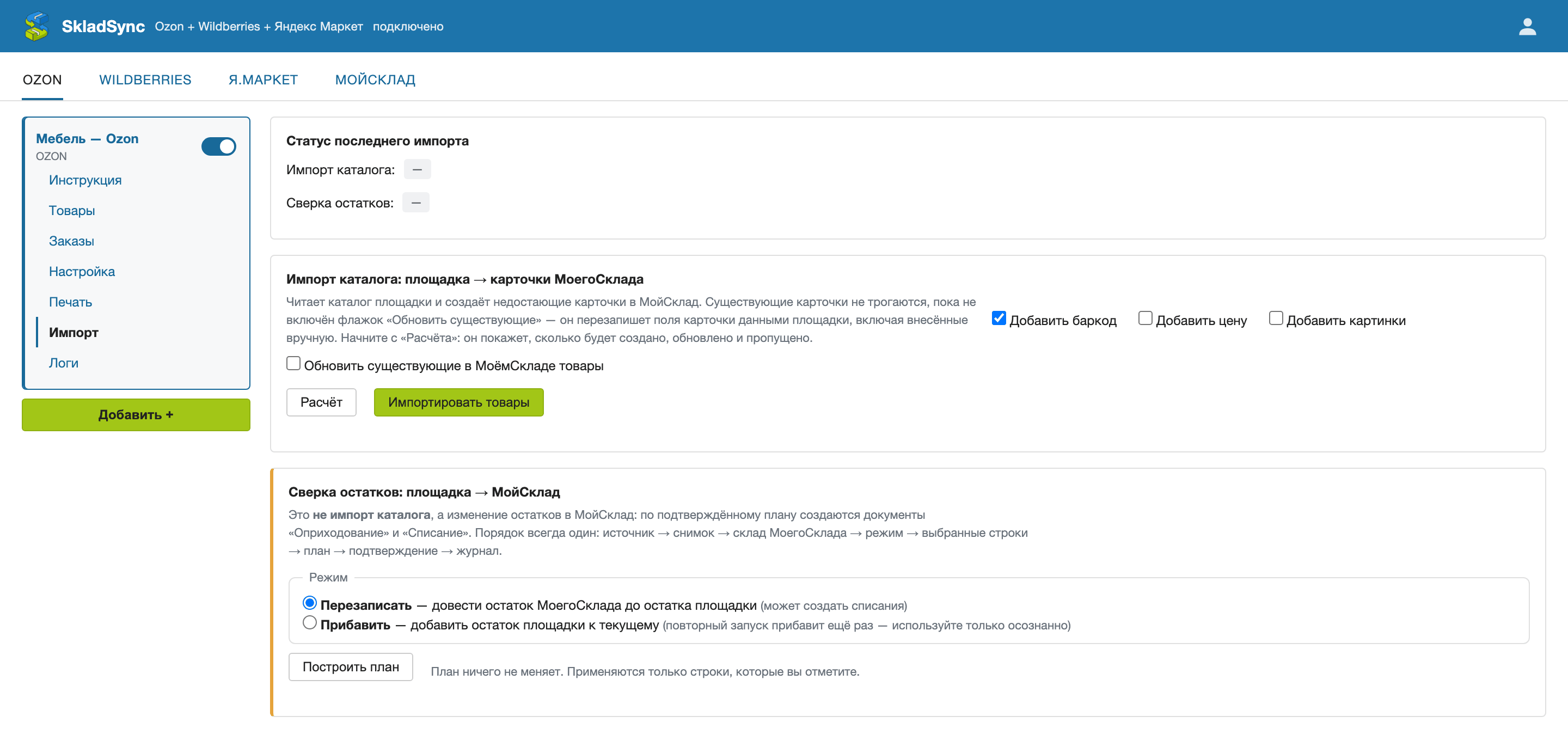
Task: Click the Режим group label
Action: (x=328, y=578)
